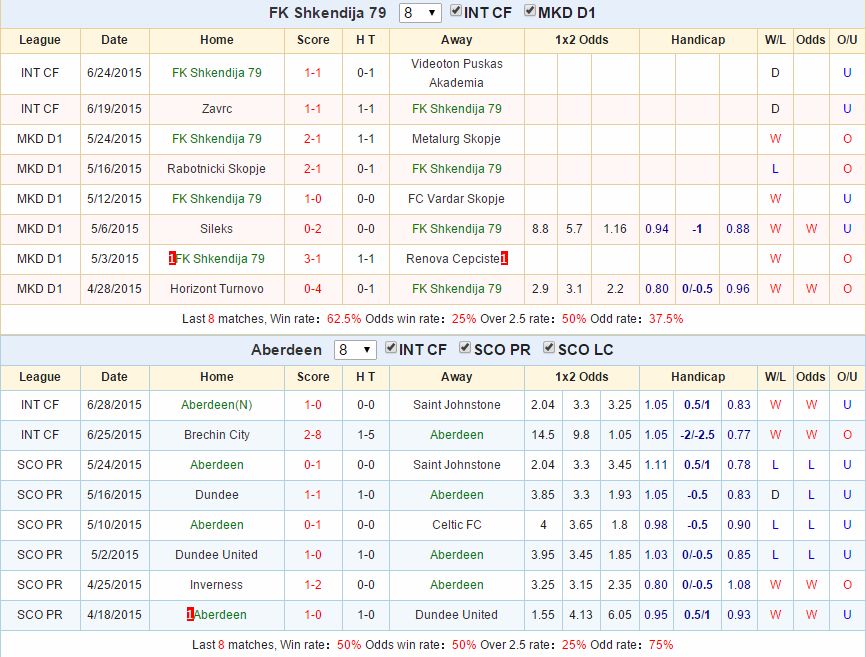Uncheck INT CF filter for FK Shkendija 79
The height and width of the screenshot is (657, 866).
click(456, 11)
